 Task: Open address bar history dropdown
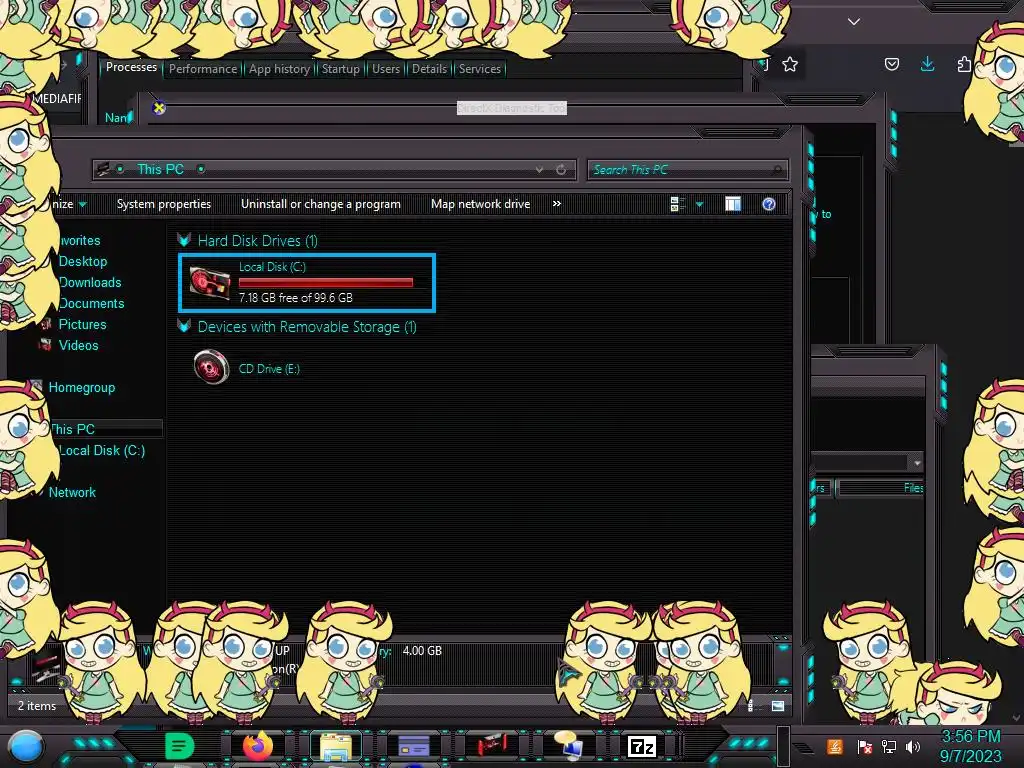click(x=539, y=170)
